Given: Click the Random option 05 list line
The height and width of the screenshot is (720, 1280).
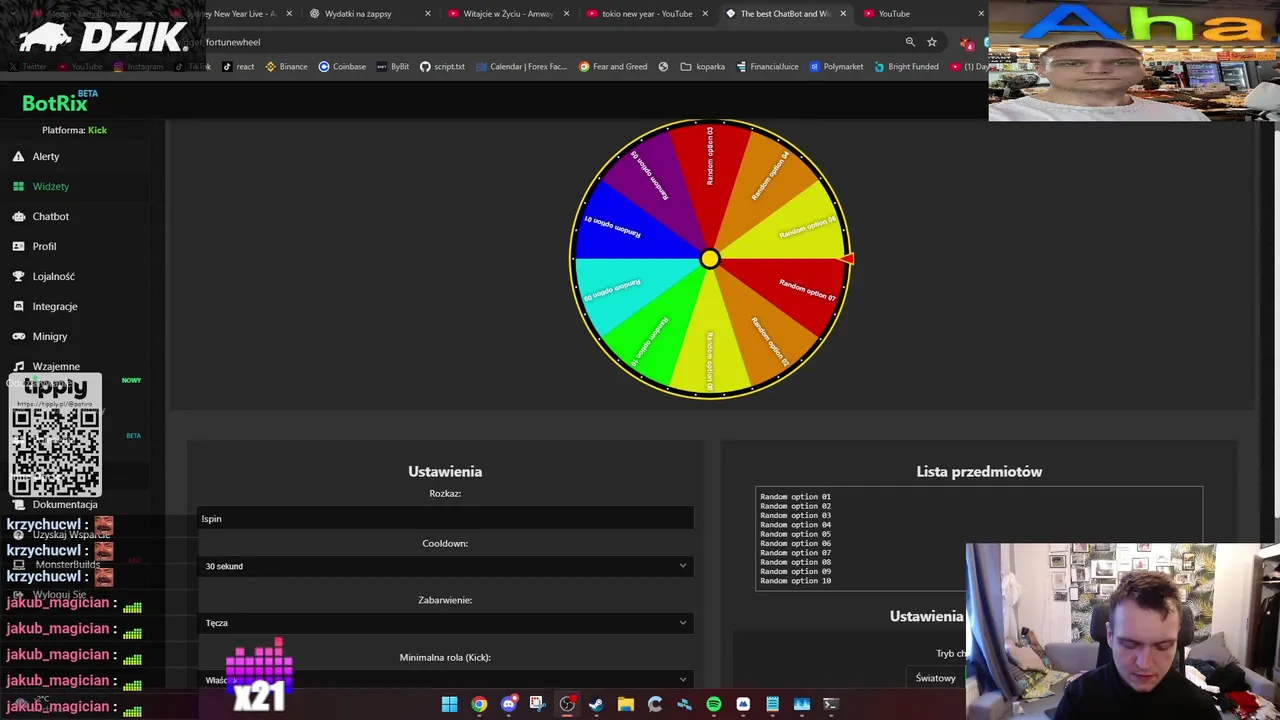Looking at the screenshot, I should pos(795,534).
